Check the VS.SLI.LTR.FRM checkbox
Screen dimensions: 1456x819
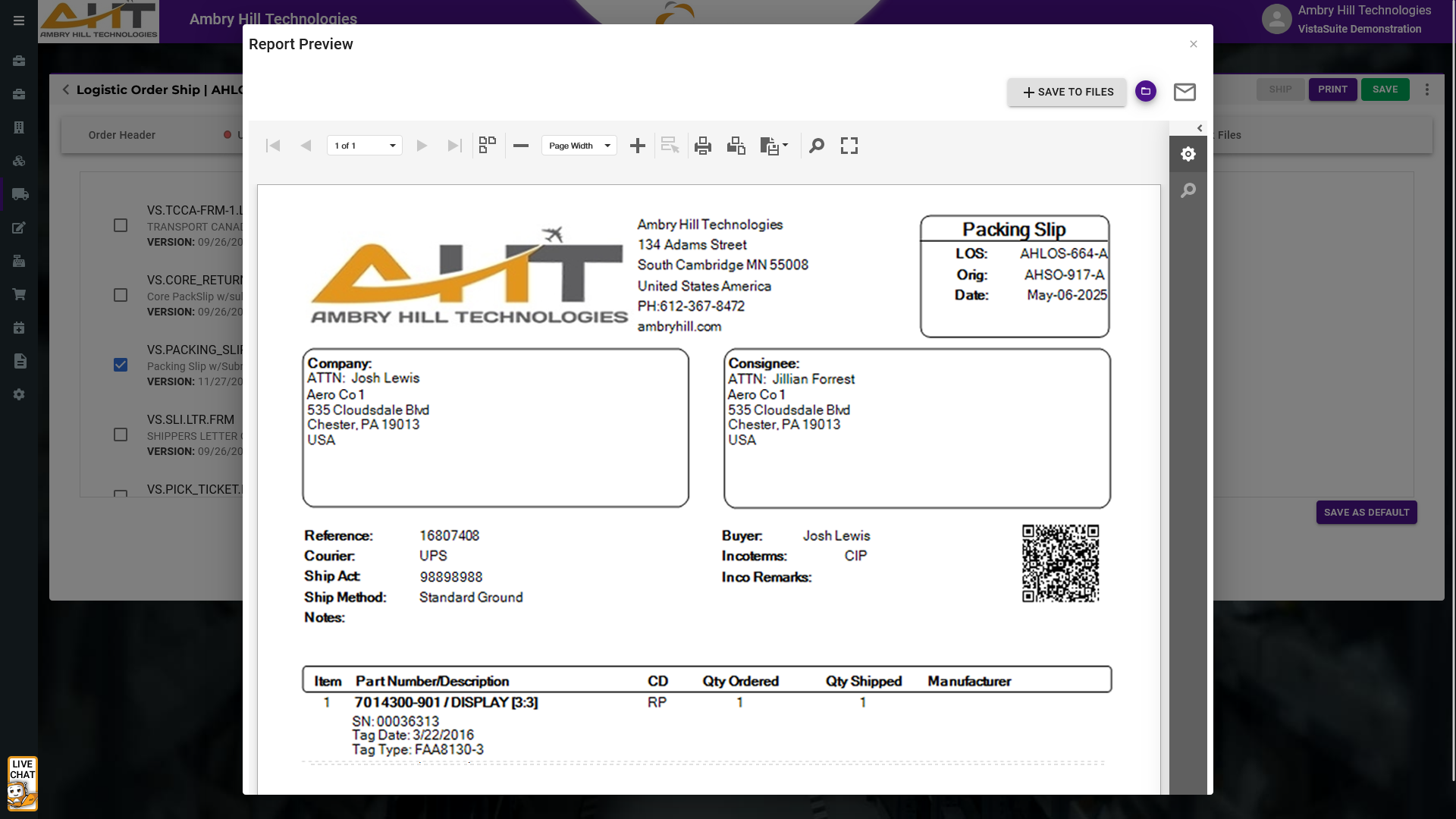pos(121,435)
